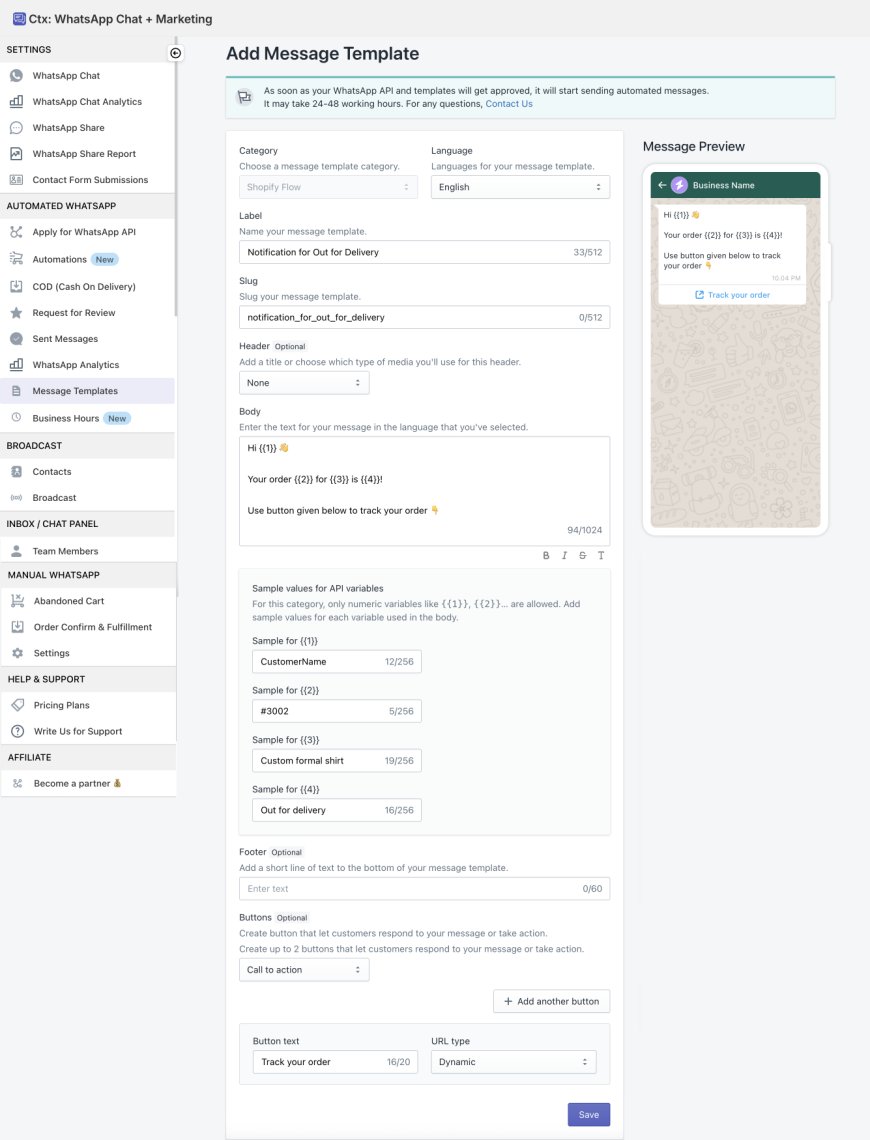
Task: Click the WhatsApp Chat sidebar icon
Action: coord(16,76)
